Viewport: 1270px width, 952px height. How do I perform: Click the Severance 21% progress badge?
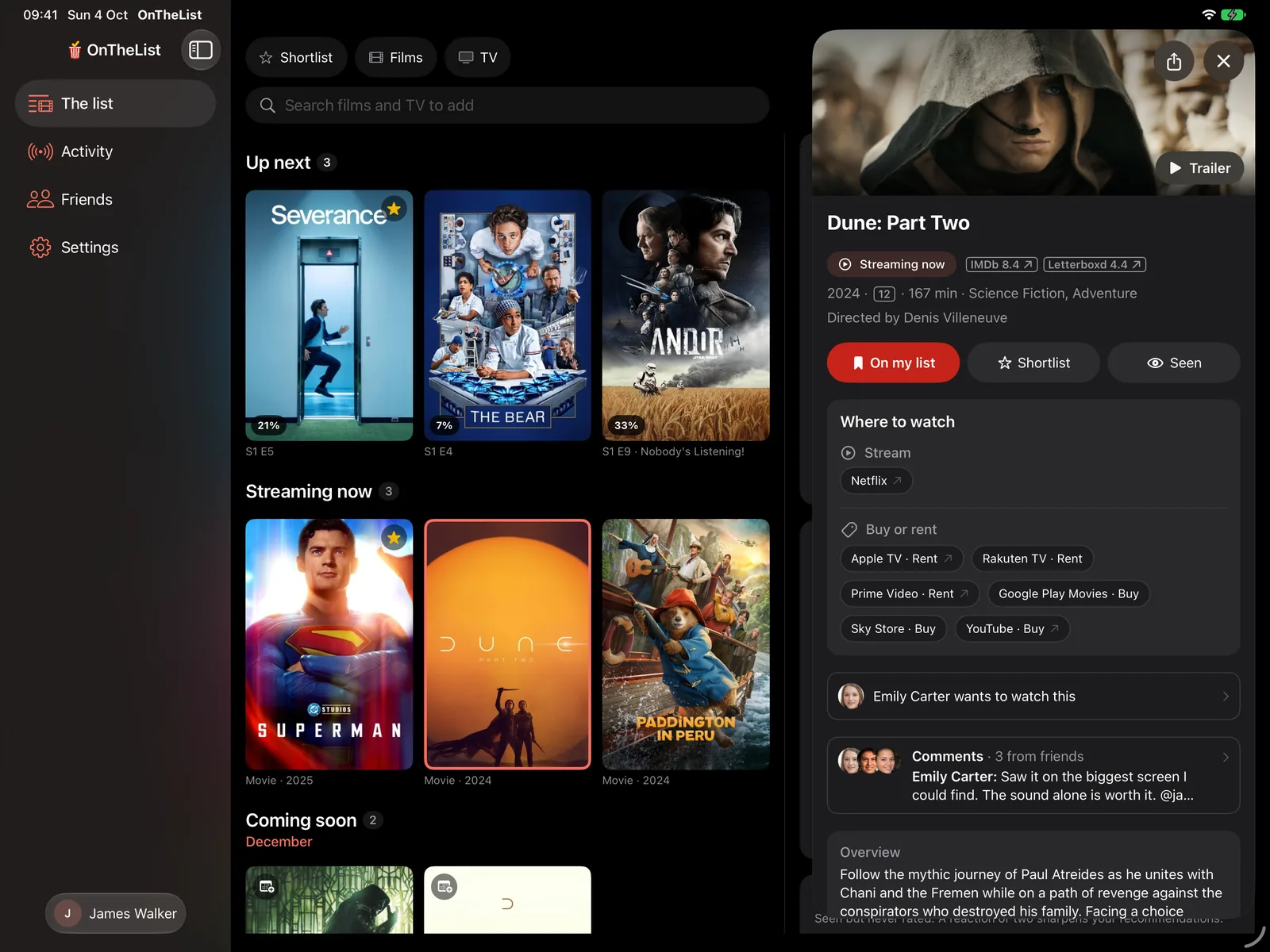pyautogui.click(x=268, y=425)
